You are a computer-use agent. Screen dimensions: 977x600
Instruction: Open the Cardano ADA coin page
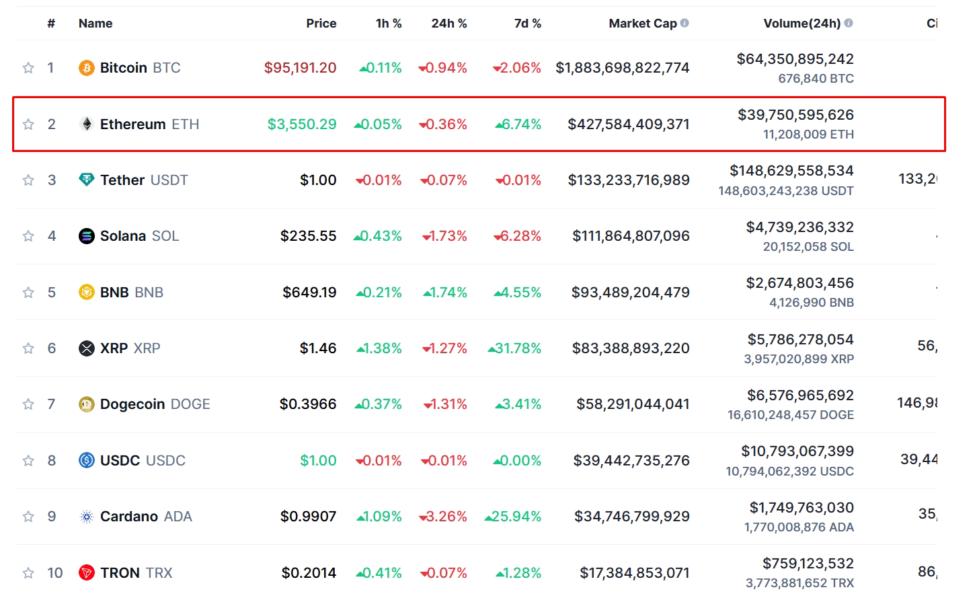[146, 517]
